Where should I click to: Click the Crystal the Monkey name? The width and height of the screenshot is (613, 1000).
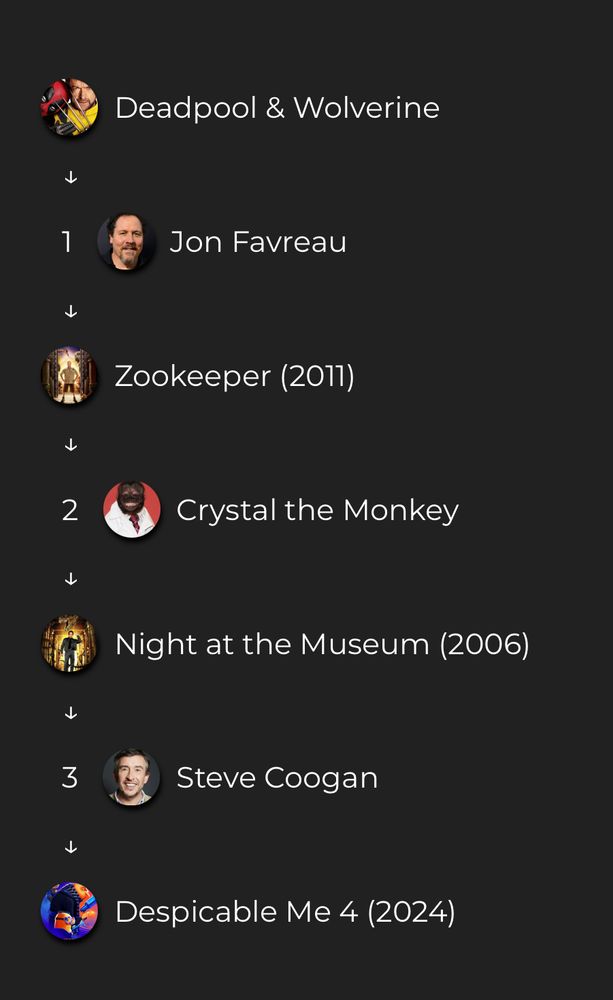[x=318, y=510]
